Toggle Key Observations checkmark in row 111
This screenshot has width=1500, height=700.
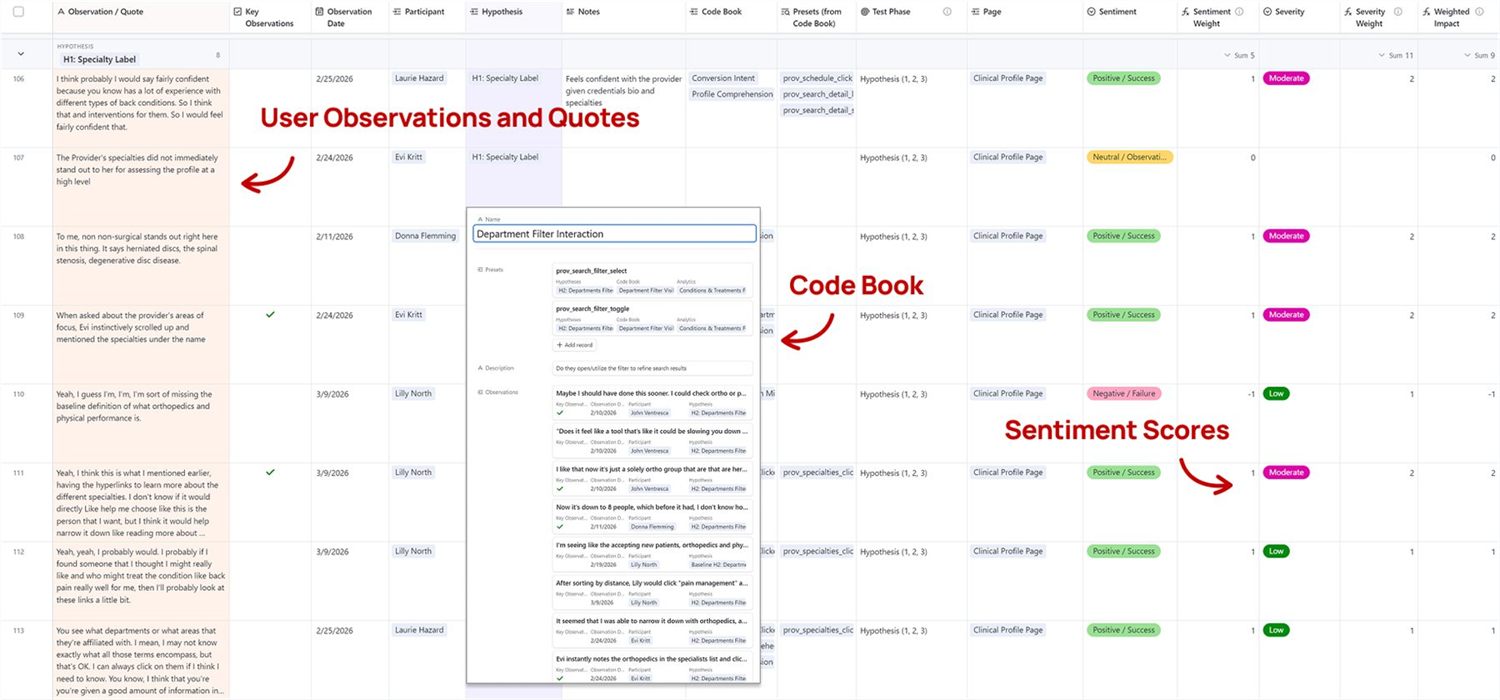click(270, 472)
